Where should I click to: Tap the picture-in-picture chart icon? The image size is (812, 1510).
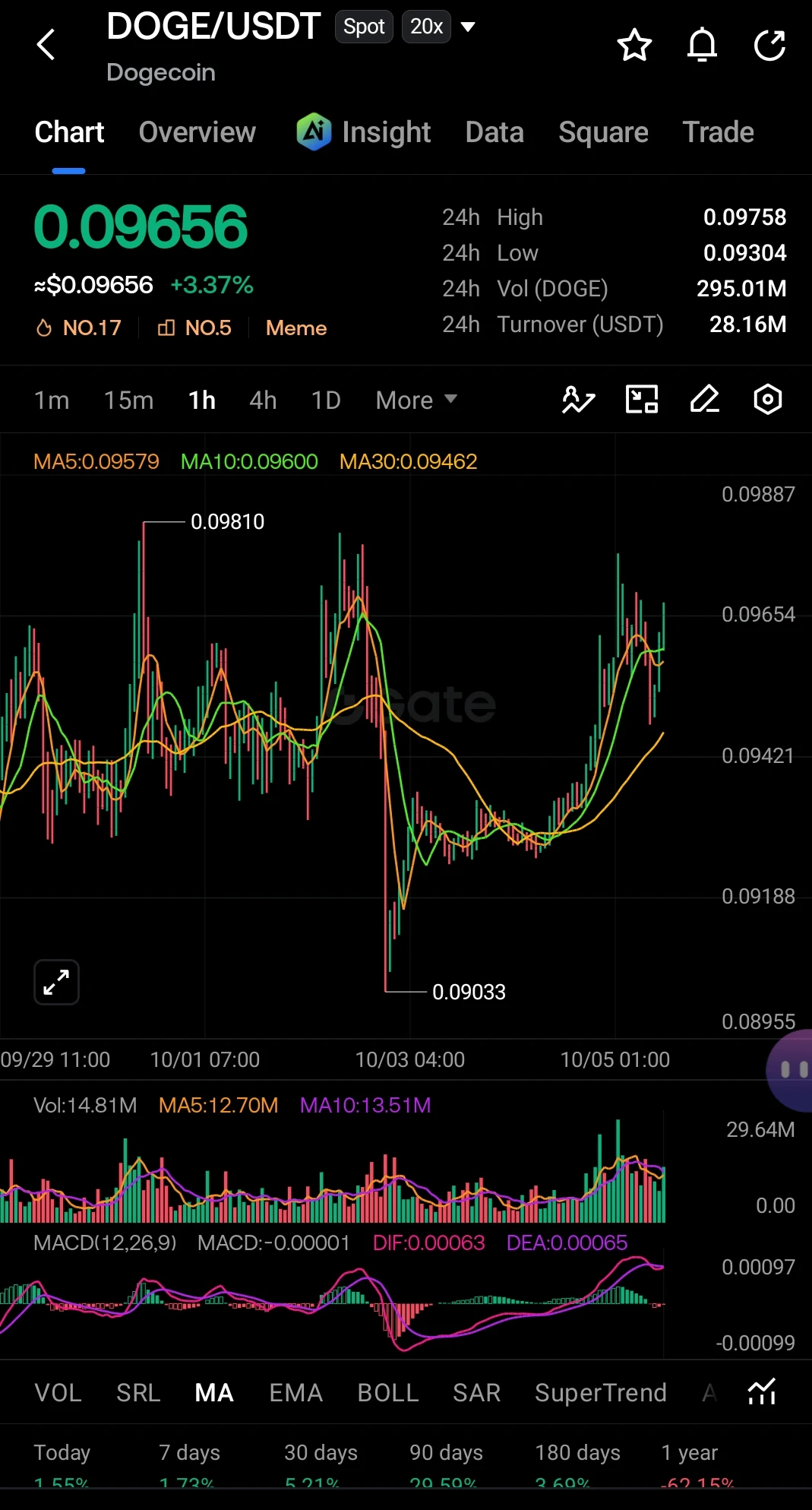click(x=642, y=399)
